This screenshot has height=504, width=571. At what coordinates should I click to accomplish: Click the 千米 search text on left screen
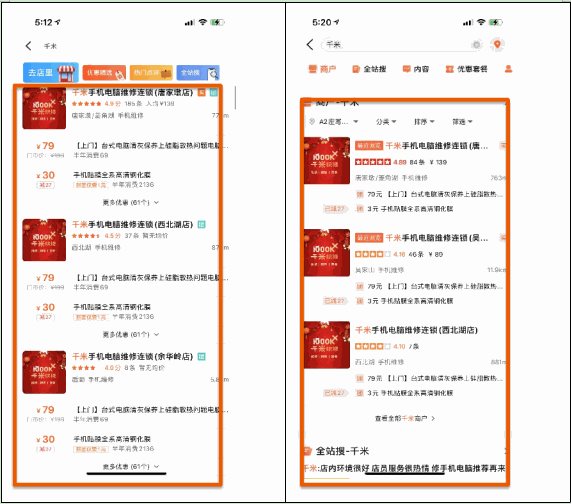click(x=50, y=46)
